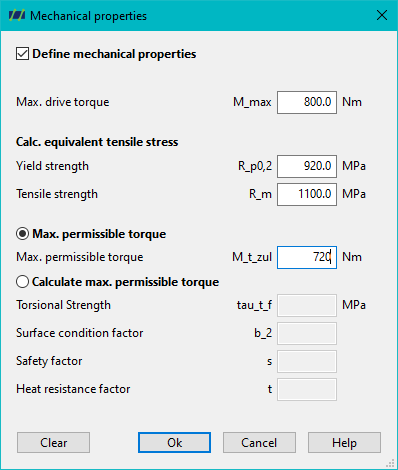Focus the M_max drive torque field
This screenshot has height=470, width=398.
[307, 102]
